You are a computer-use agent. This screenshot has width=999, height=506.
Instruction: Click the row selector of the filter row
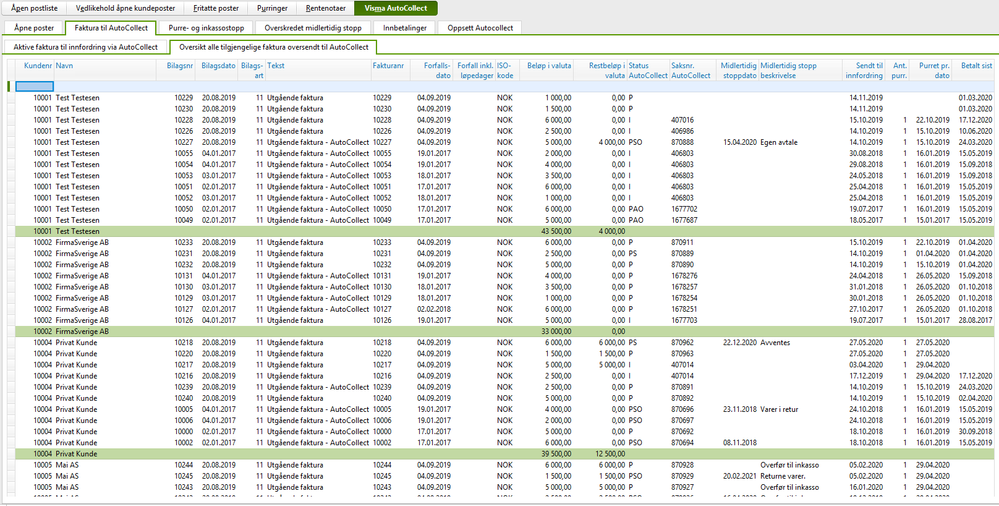tap(10, 86)
